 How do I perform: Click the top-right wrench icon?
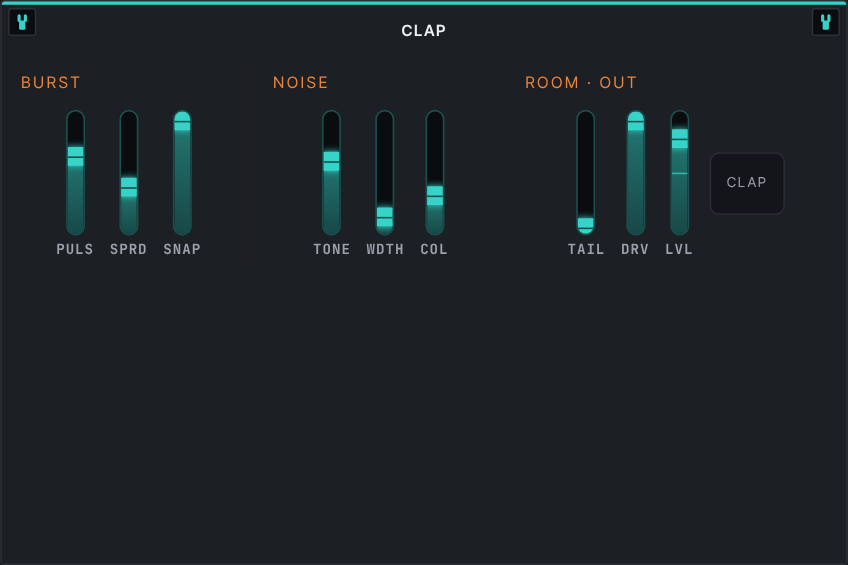(825, 22)
